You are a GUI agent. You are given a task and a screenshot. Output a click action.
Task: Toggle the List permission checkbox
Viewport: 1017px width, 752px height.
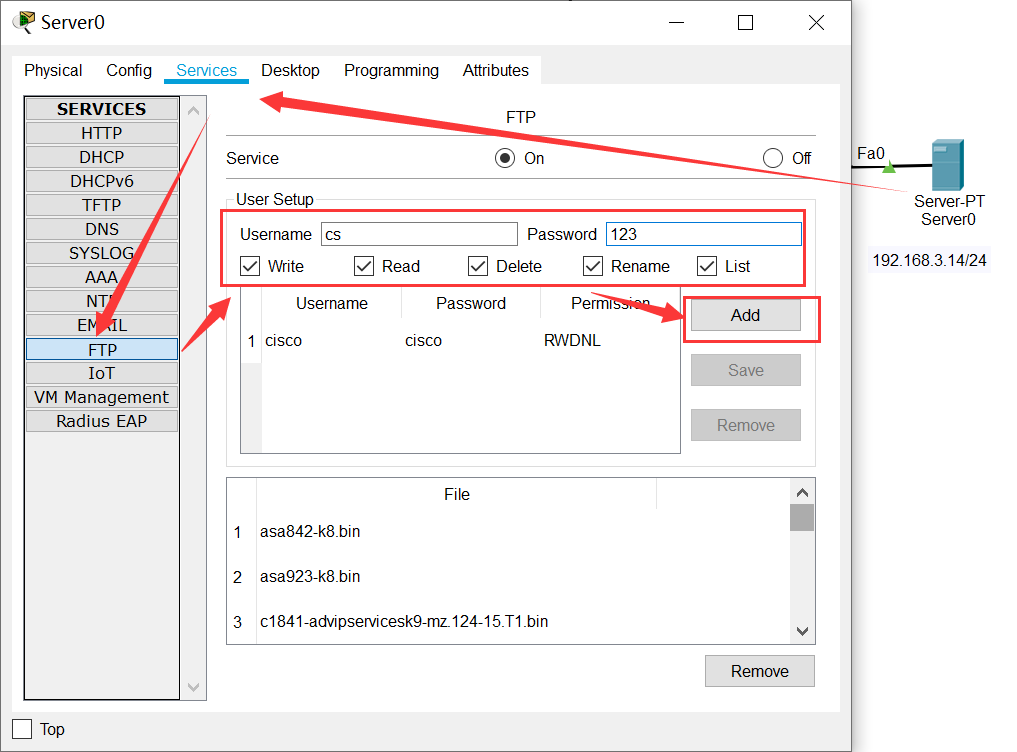[707, 266]
